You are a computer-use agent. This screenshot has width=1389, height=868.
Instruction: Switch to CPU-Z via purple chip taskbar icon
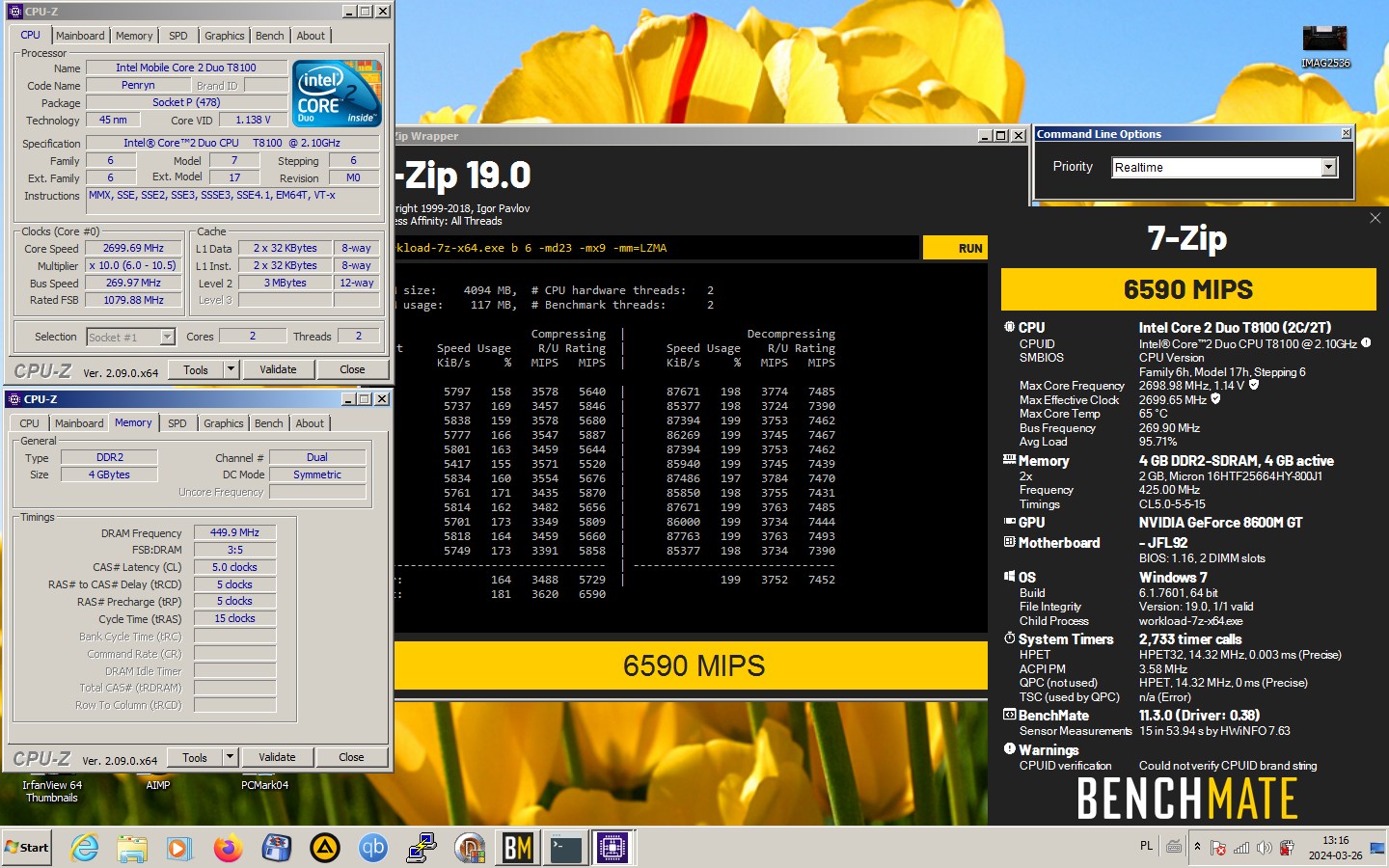click(613, 848)
